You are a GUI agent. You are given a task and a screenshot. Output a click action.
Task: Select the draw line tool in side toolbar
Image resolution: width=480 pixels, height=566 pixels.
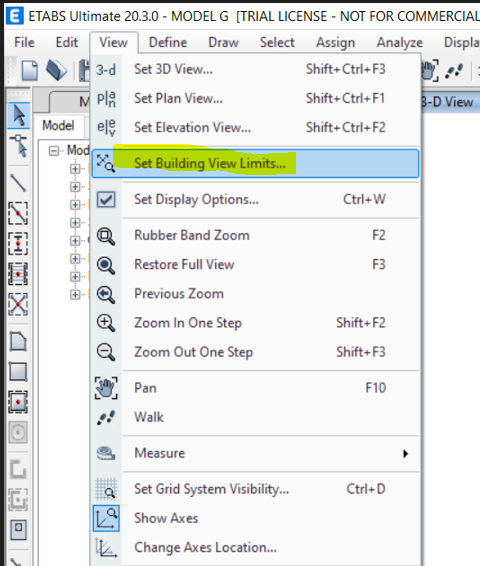tap(18, 183)
